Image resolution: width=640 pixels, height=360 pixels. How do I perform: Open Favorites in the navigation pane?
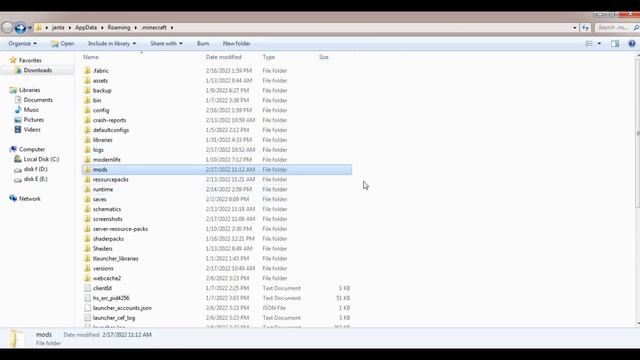click(25, 60)
